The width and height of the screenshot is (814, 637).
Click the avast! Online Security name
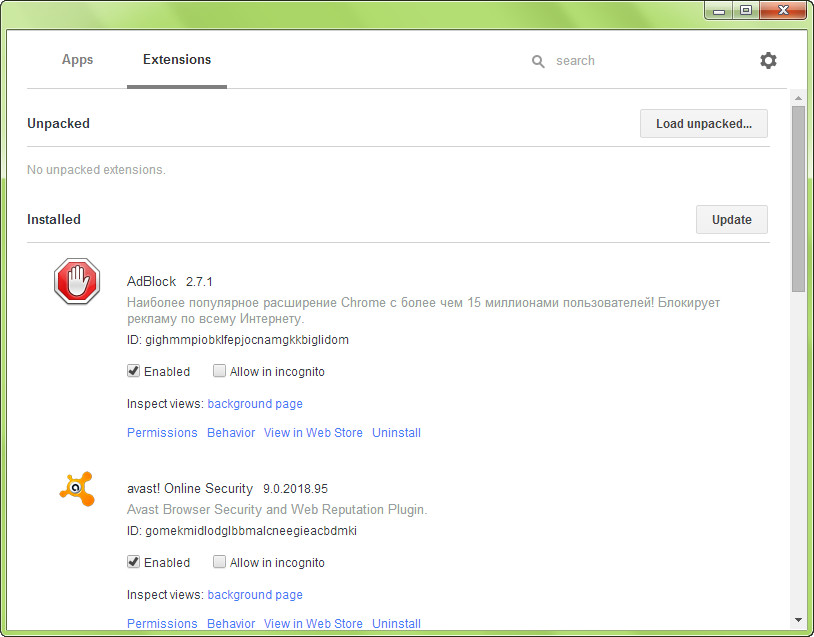tap(189, 489)
